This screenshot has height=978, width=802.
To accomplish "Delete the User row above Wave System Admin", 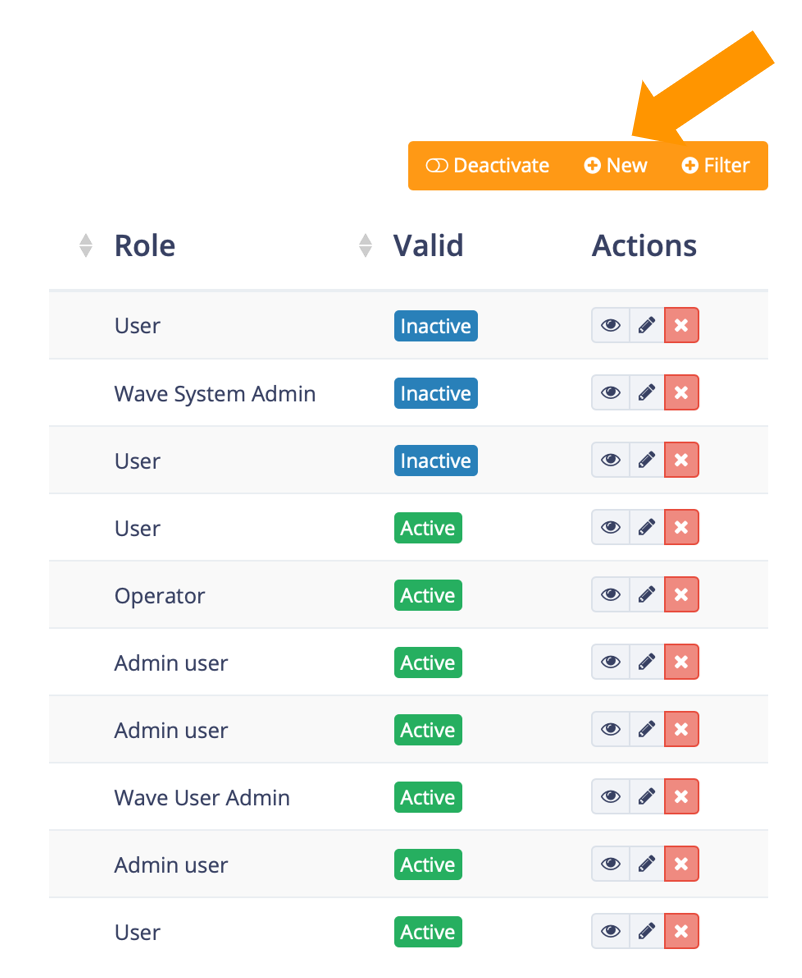I will click(681, 325).
